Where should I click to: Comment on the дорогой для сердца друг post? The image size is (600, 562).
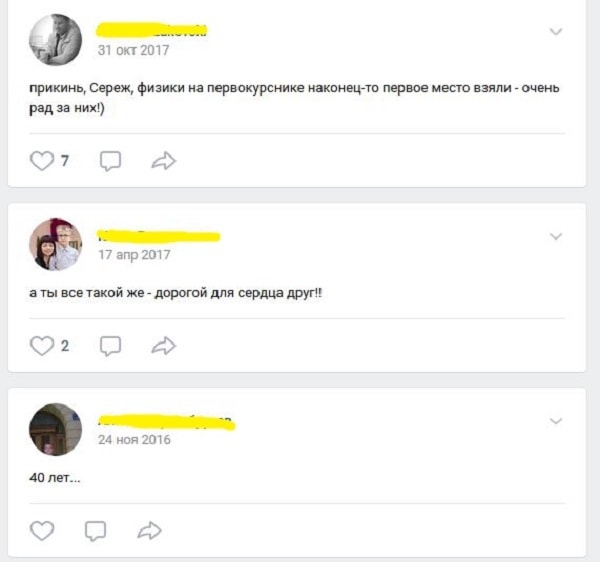click(110, 346)
